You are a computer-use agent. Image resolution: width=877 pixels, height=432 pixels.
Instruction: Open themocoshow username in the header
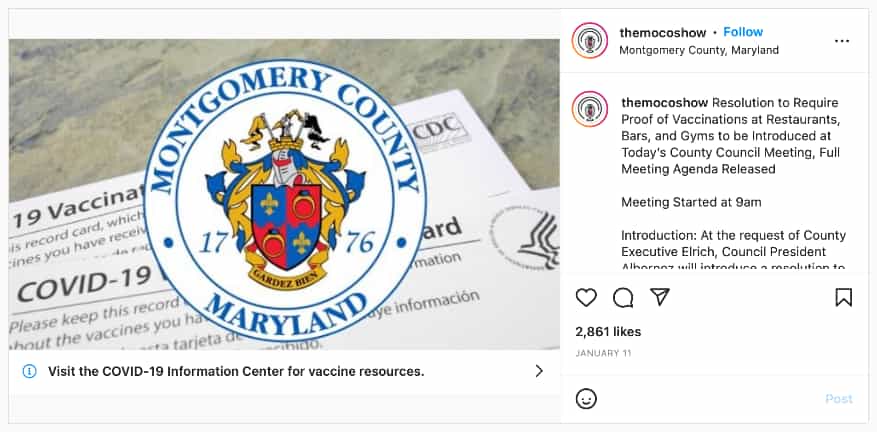tap(663, 32)
